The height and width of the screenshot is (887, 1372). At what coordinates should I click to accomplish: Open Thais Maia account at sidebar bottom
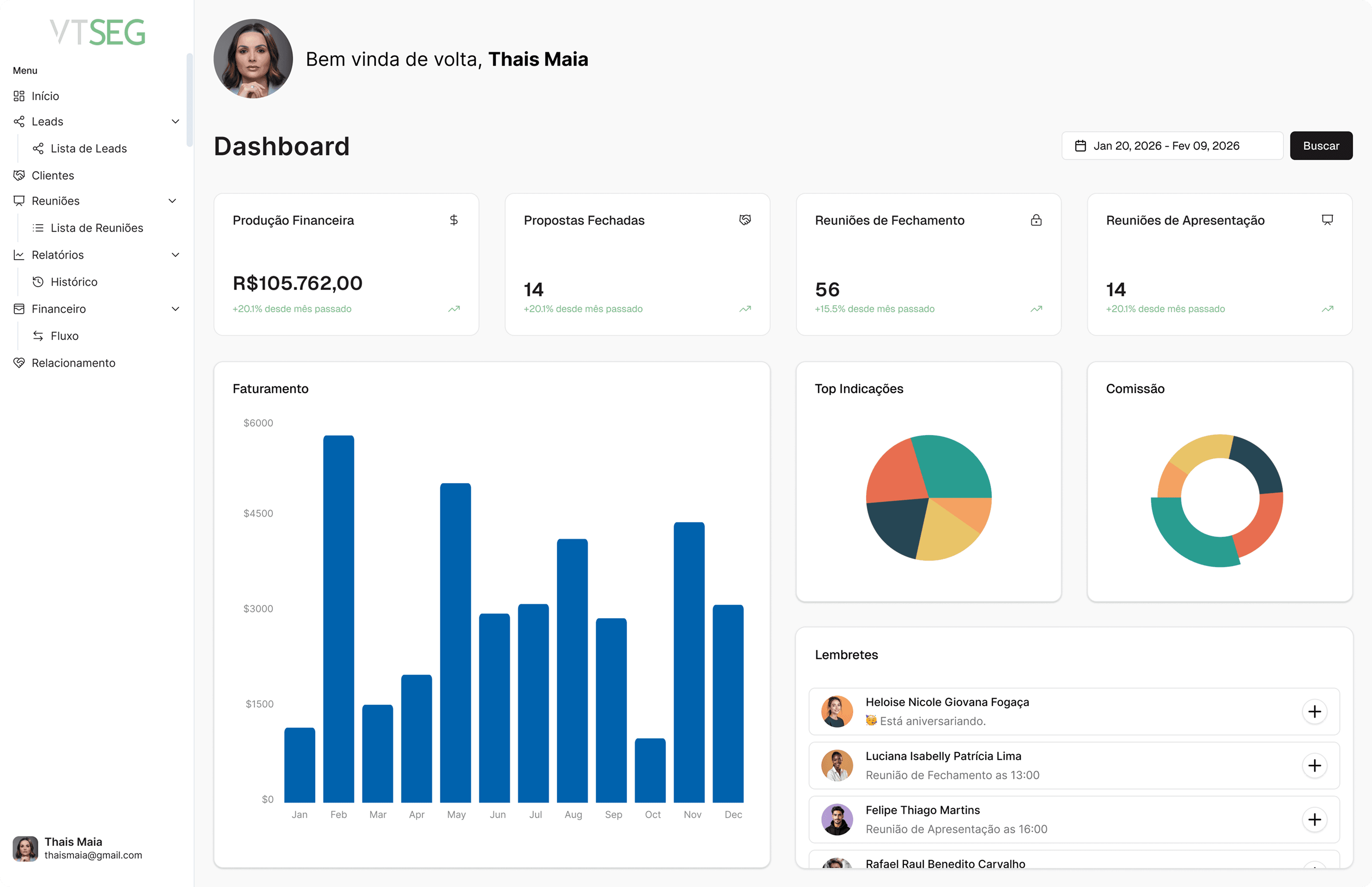78,849
